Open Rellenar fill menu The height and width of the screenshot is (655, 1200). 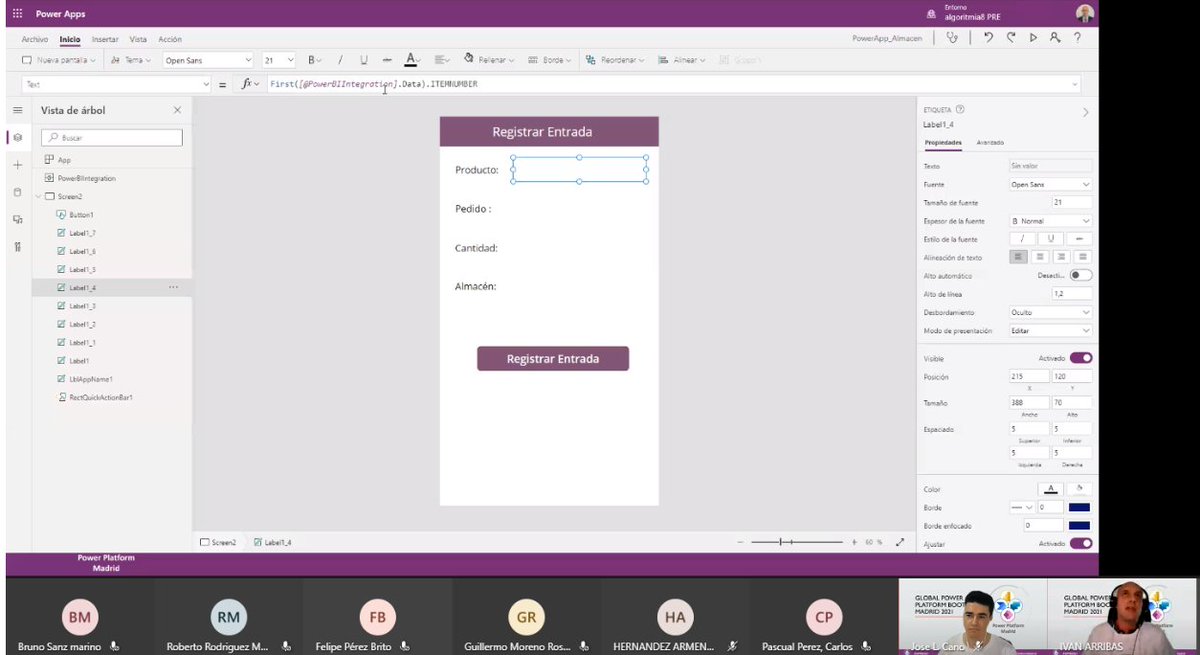pos(488,60)
